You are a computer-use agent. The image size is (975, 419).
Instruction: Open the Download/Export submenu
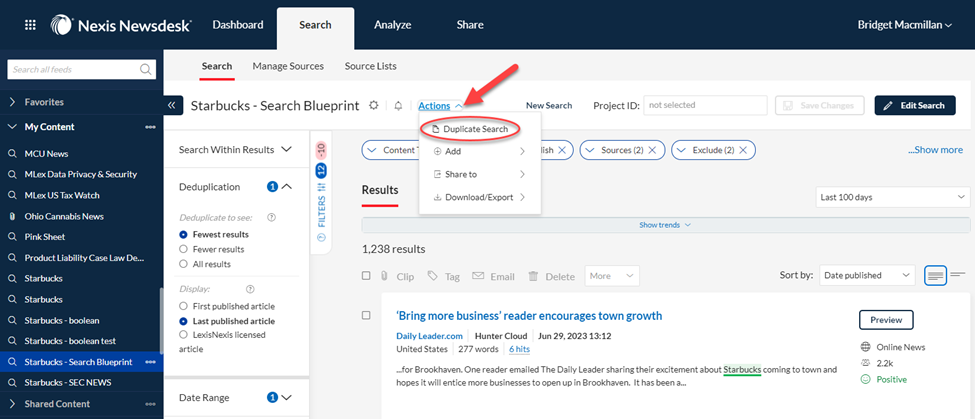479,197
